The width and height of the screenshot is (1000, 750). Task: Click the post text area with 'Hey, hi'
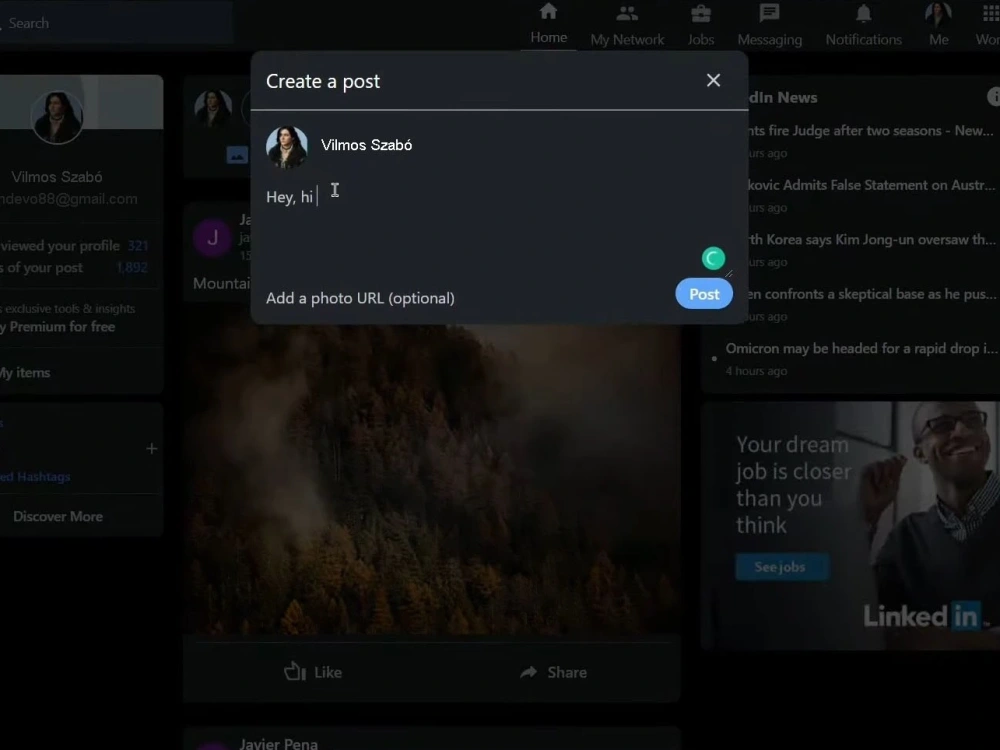coord(499,228)
